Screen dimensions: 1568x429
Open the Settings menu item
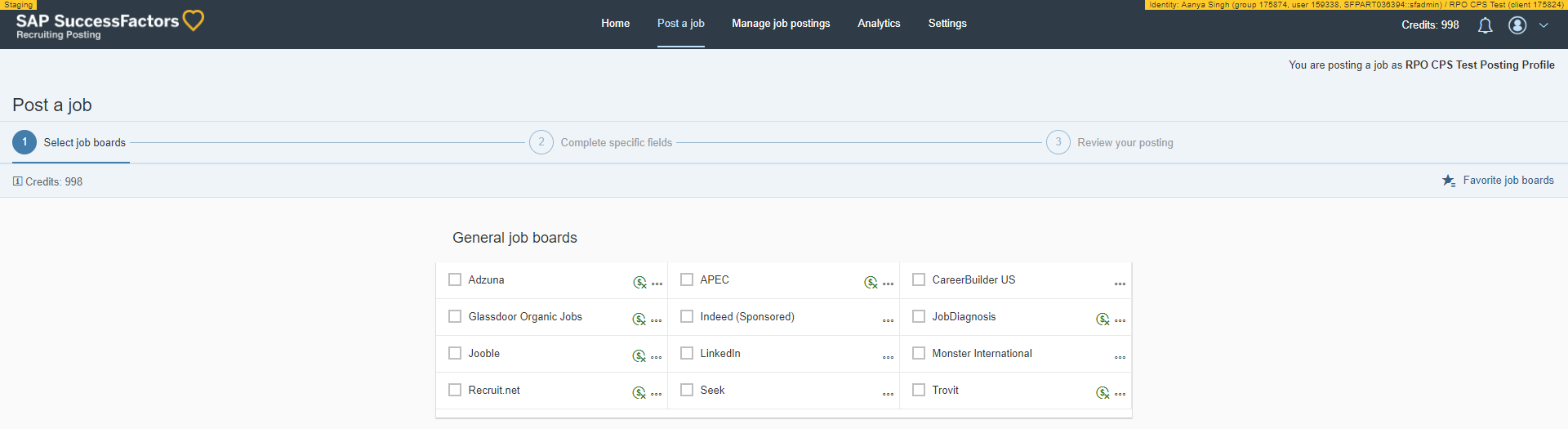click(947, 24)
